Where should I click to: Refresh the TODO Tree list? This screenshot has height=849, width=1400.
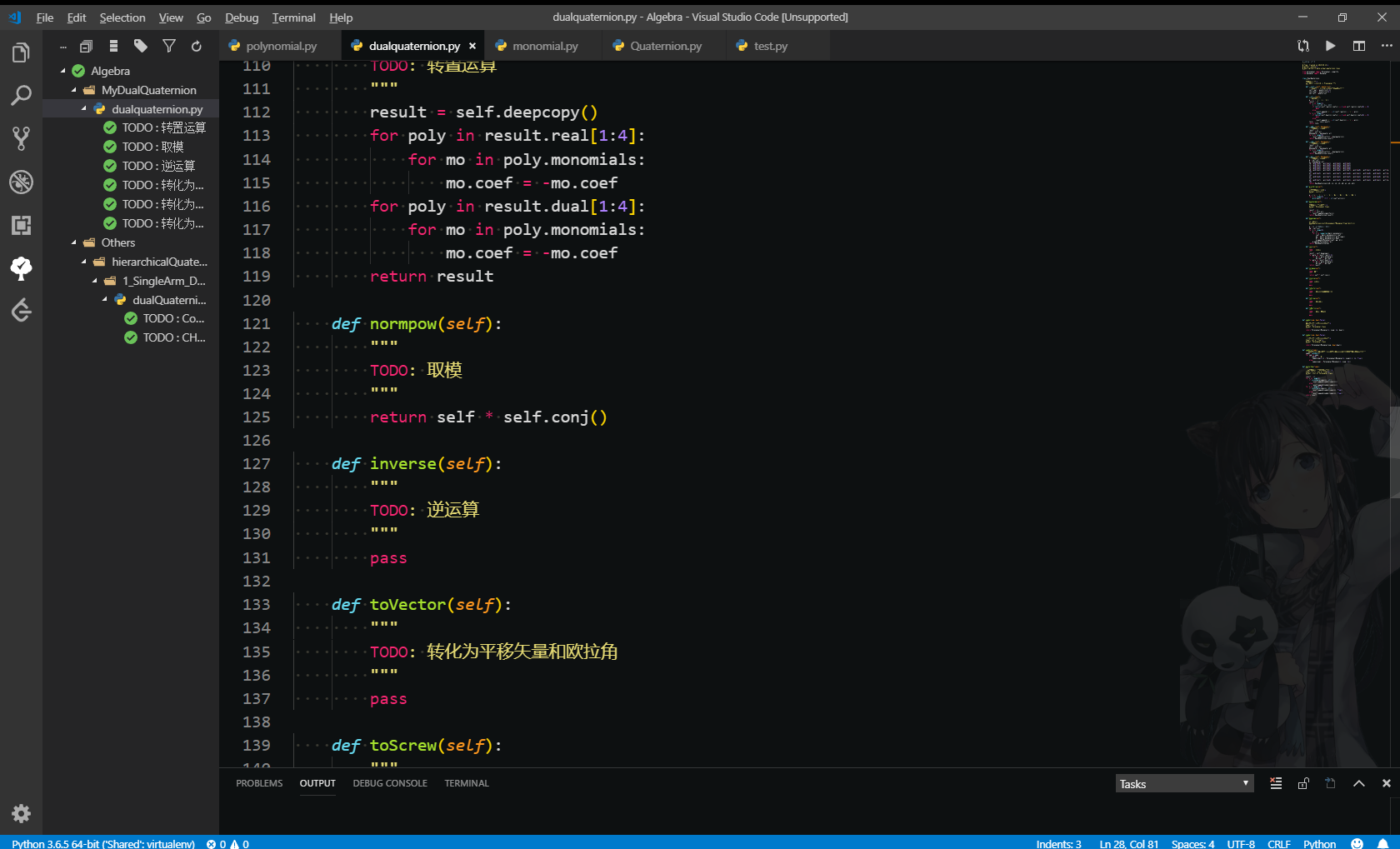coord(197,46)
